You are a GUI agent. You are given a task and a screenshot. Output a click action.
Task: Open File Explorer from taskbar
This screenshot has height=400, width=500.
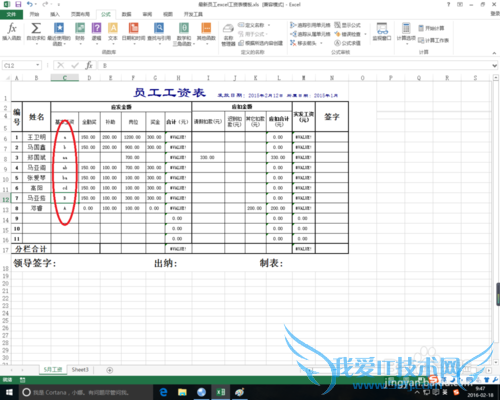182,392
